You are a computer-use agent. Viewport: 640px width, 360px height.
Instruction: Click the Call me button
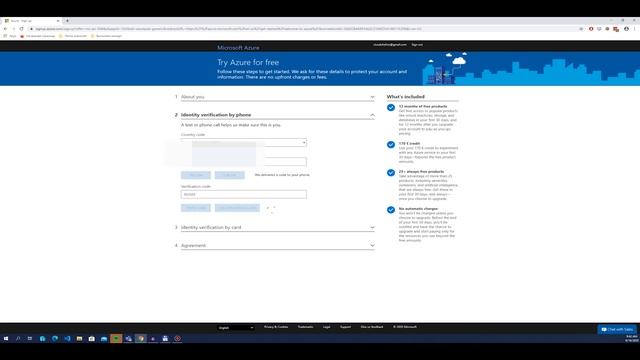coord(229,175)
